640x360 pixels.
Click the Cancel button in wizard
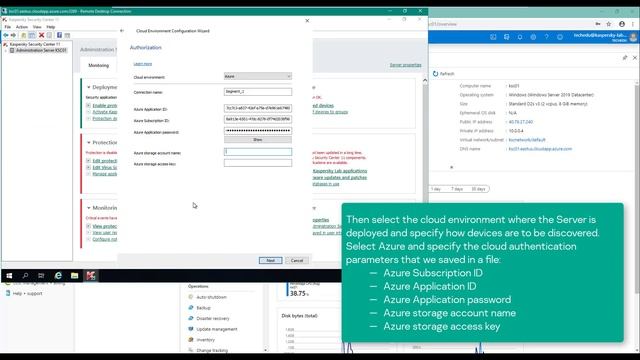coord(297,260)
